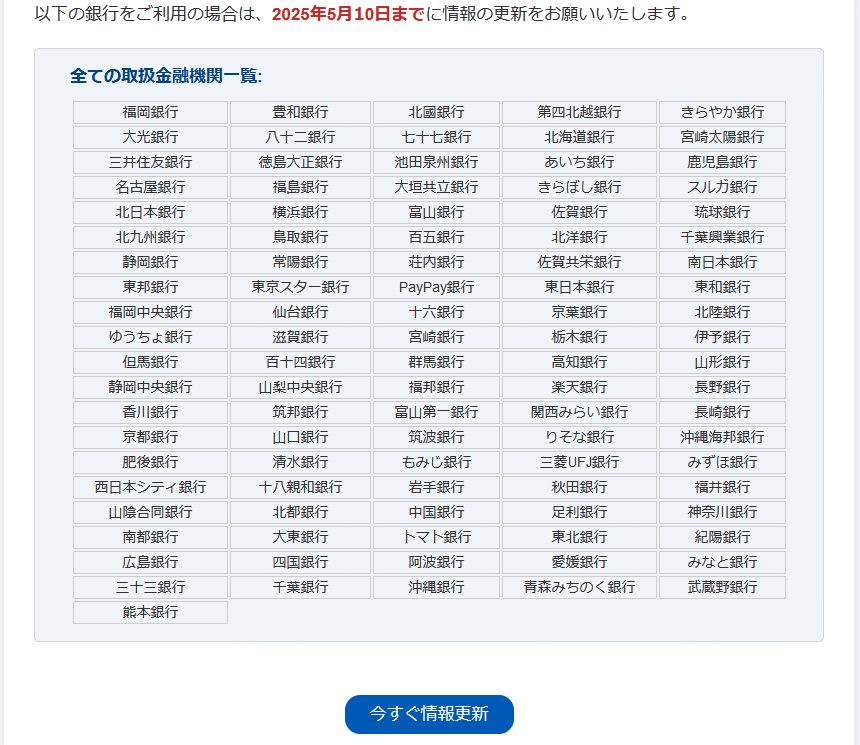The width and height of the screenshot is (860, 745).
Task: Click the 神奈川銀行 cell
Action: pyautogui.click(x=722, y=512)
